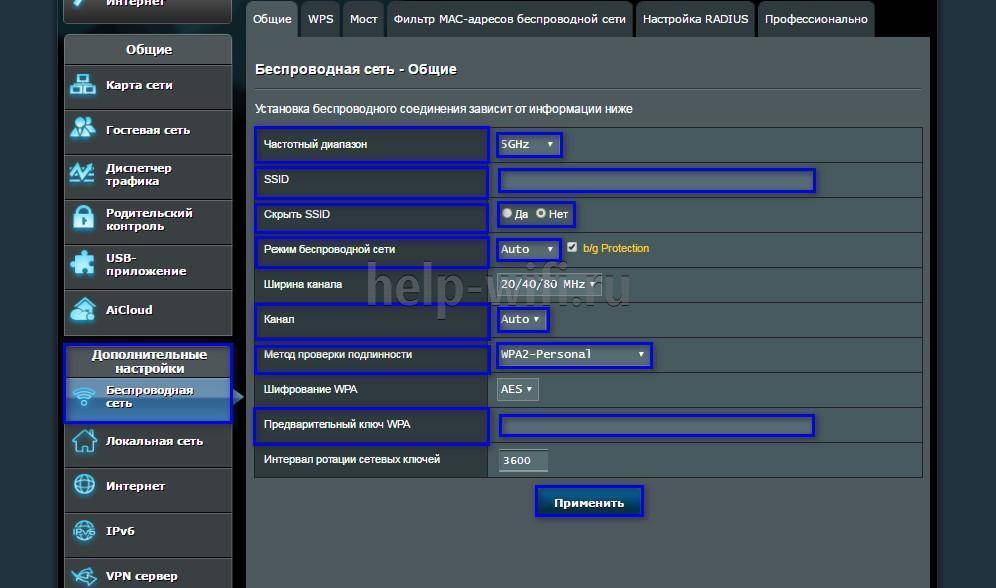Viewport: 996px width, 588px height.
Task: Click the SSID text input field
Action: click(x=657, y=180)
